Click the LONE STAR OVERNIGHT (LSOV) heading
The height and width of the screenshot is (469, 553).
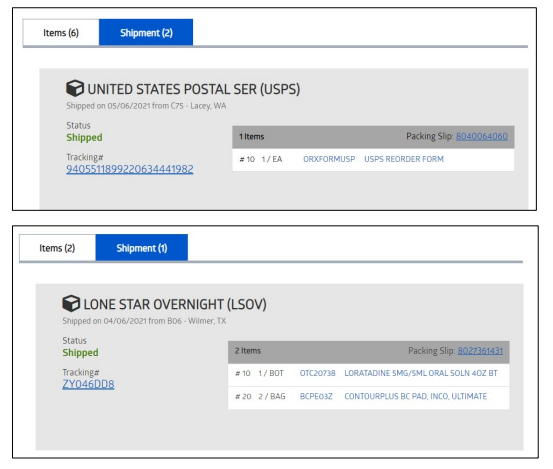tap(175, 304)
